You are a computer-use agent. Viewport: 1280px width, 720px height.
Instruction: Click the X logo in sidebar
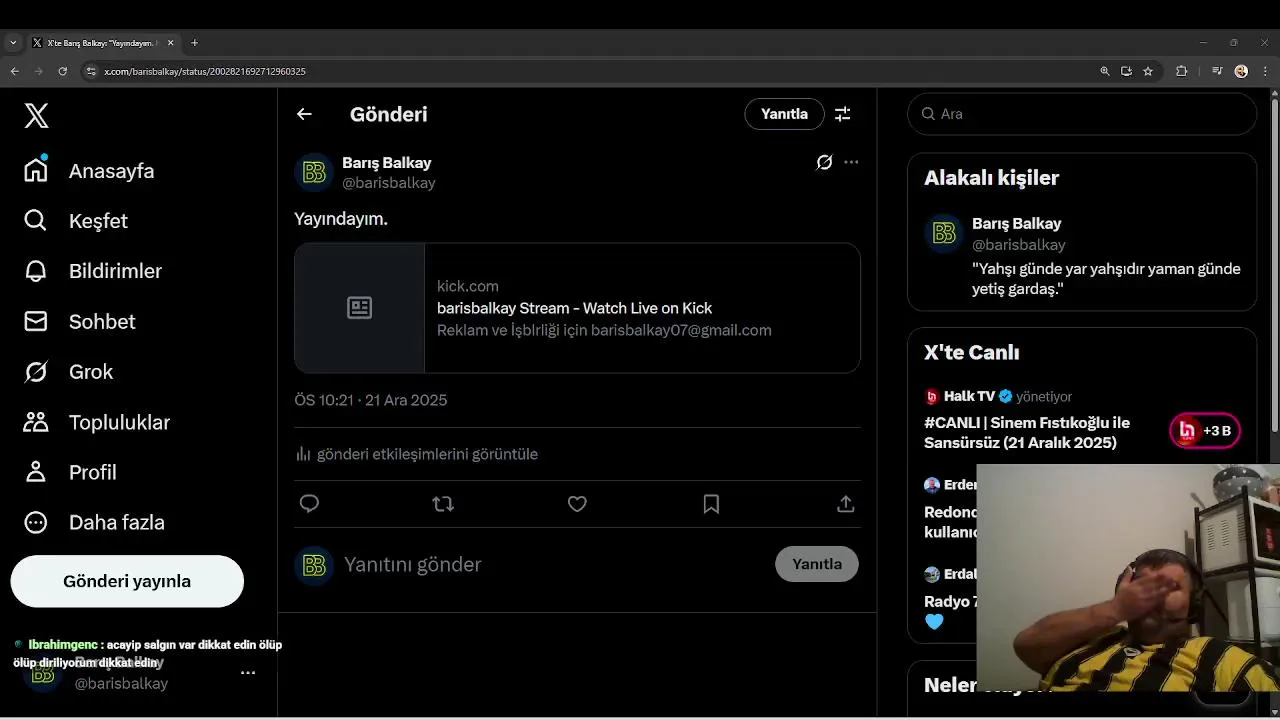(x=36, y=116)
